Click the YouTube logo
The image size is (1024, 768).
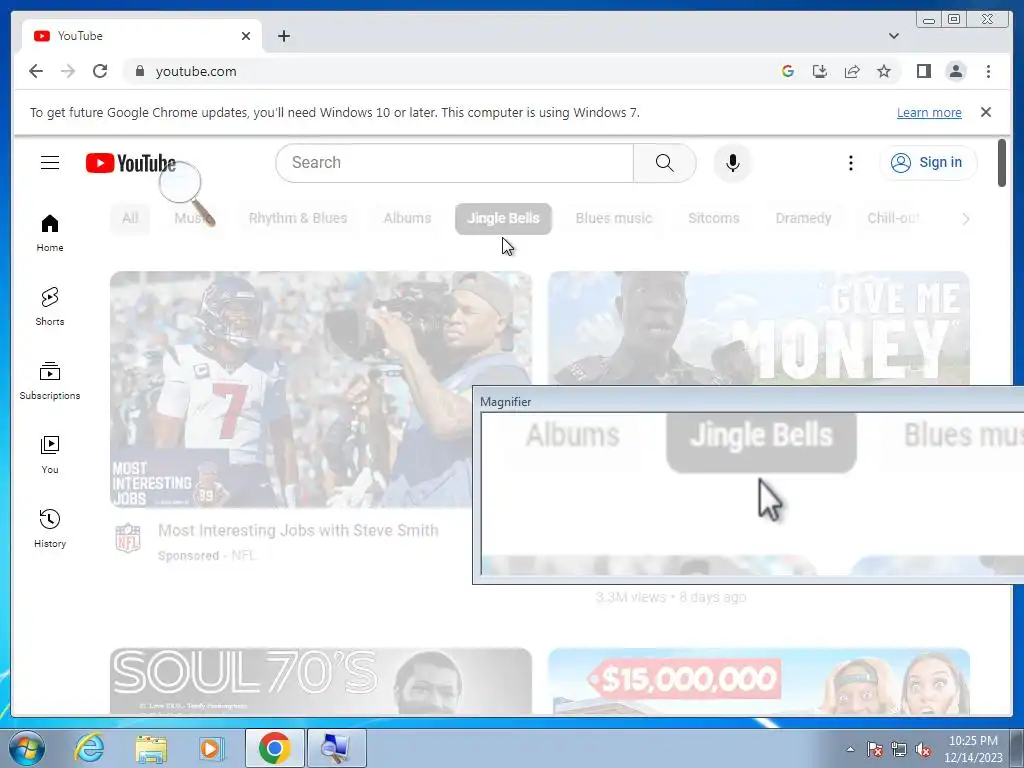131,163
